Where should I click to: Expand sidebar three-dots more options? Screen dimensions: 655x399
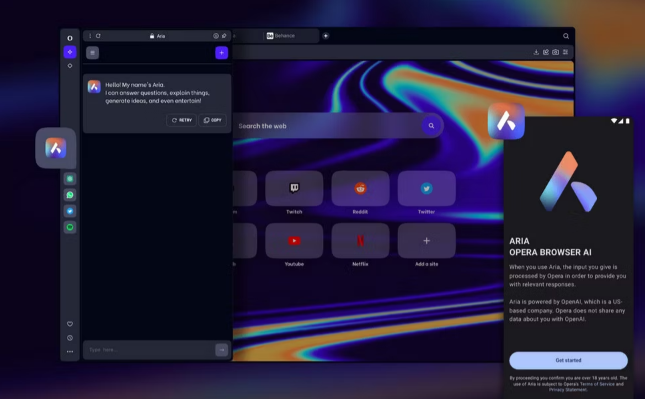coord(70,351)
